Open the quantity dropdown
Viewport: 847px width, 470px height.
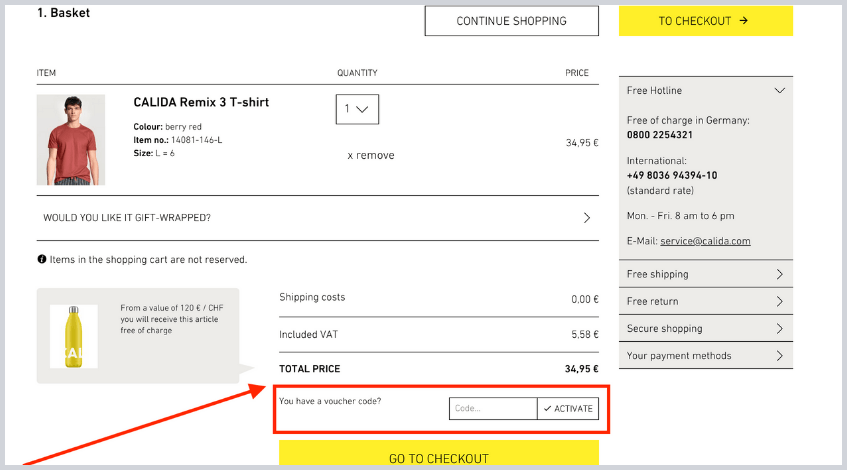coord(357,109)
